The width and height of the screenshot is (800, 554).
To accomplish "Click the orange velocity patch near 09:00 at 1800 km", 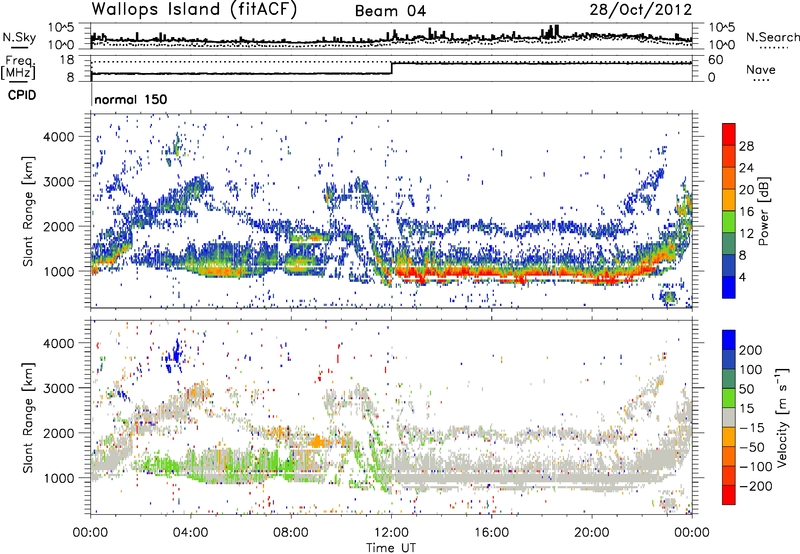I will click(319, 441).
